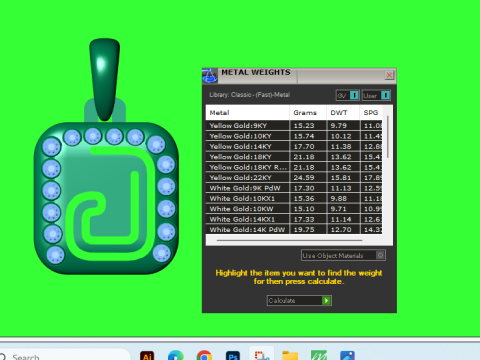The width and height of the screenshot is (480, 360).
Task: Open Microsoft Edge from the taskbar
Action: tap(176, 355)
